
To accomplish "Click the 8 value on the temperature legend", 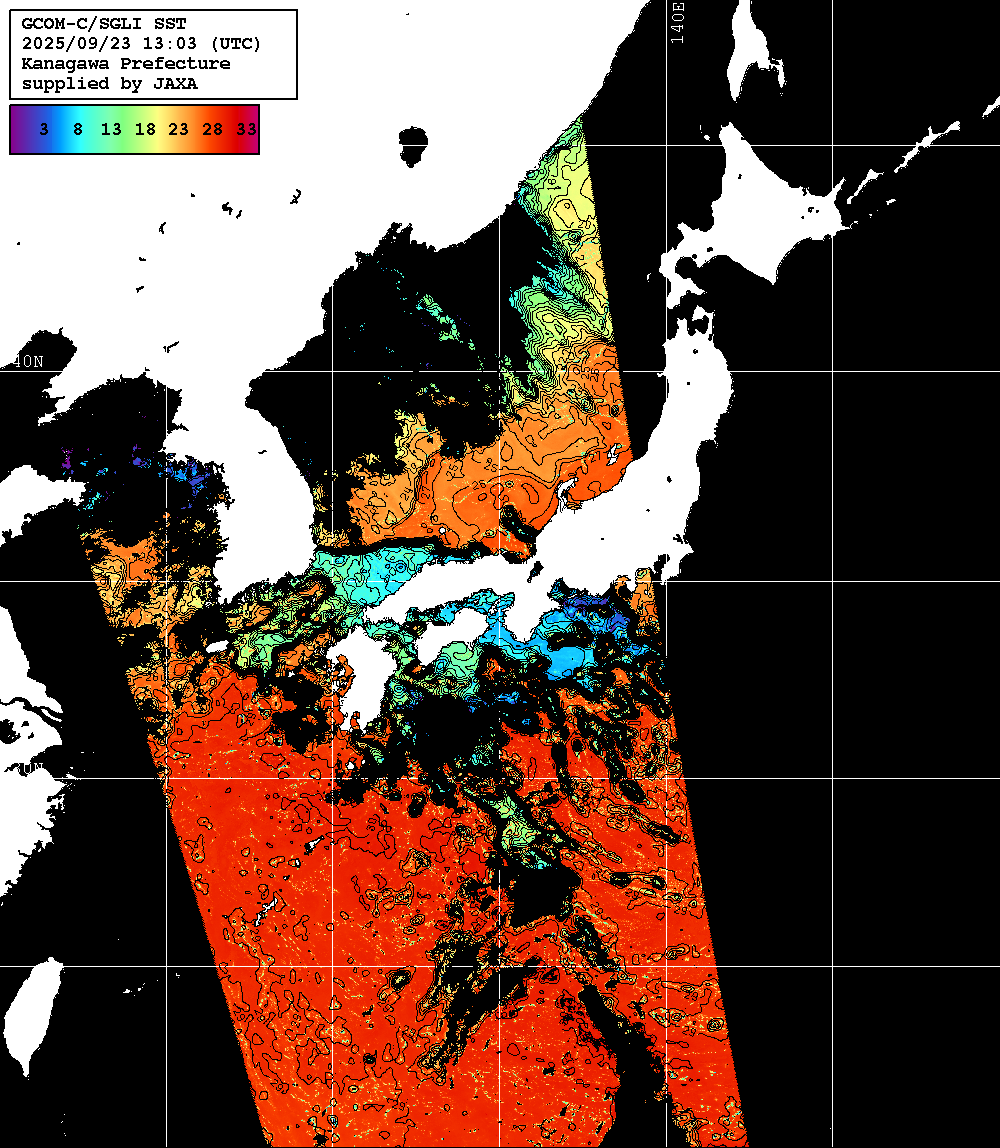I will pos(77,129).
